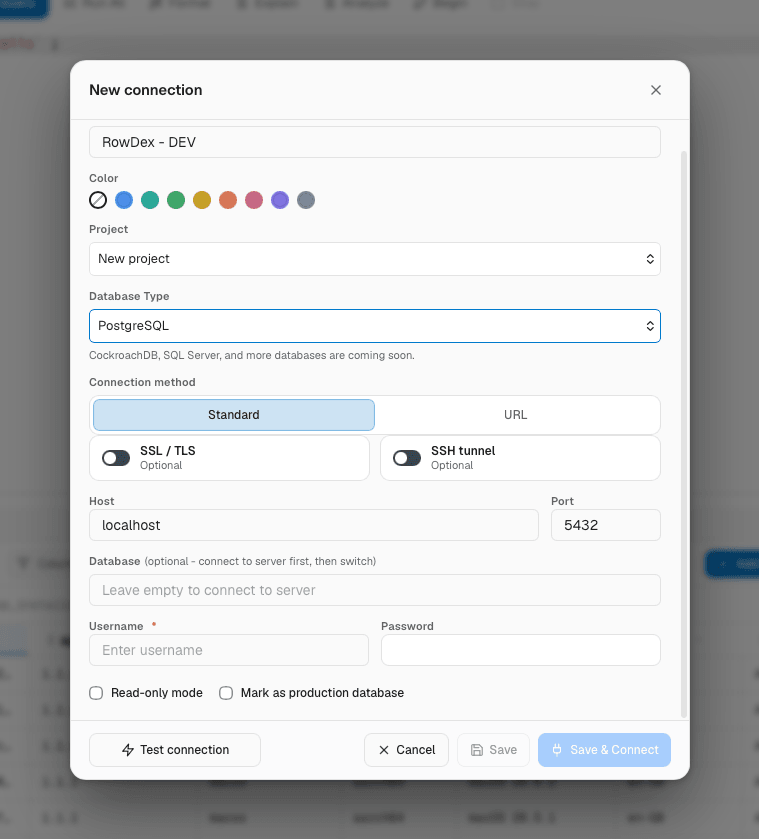Image resolution: width=759 pixels, height=839 pixels.
Task: Choose the green color swatch
Action: point(176,200)
